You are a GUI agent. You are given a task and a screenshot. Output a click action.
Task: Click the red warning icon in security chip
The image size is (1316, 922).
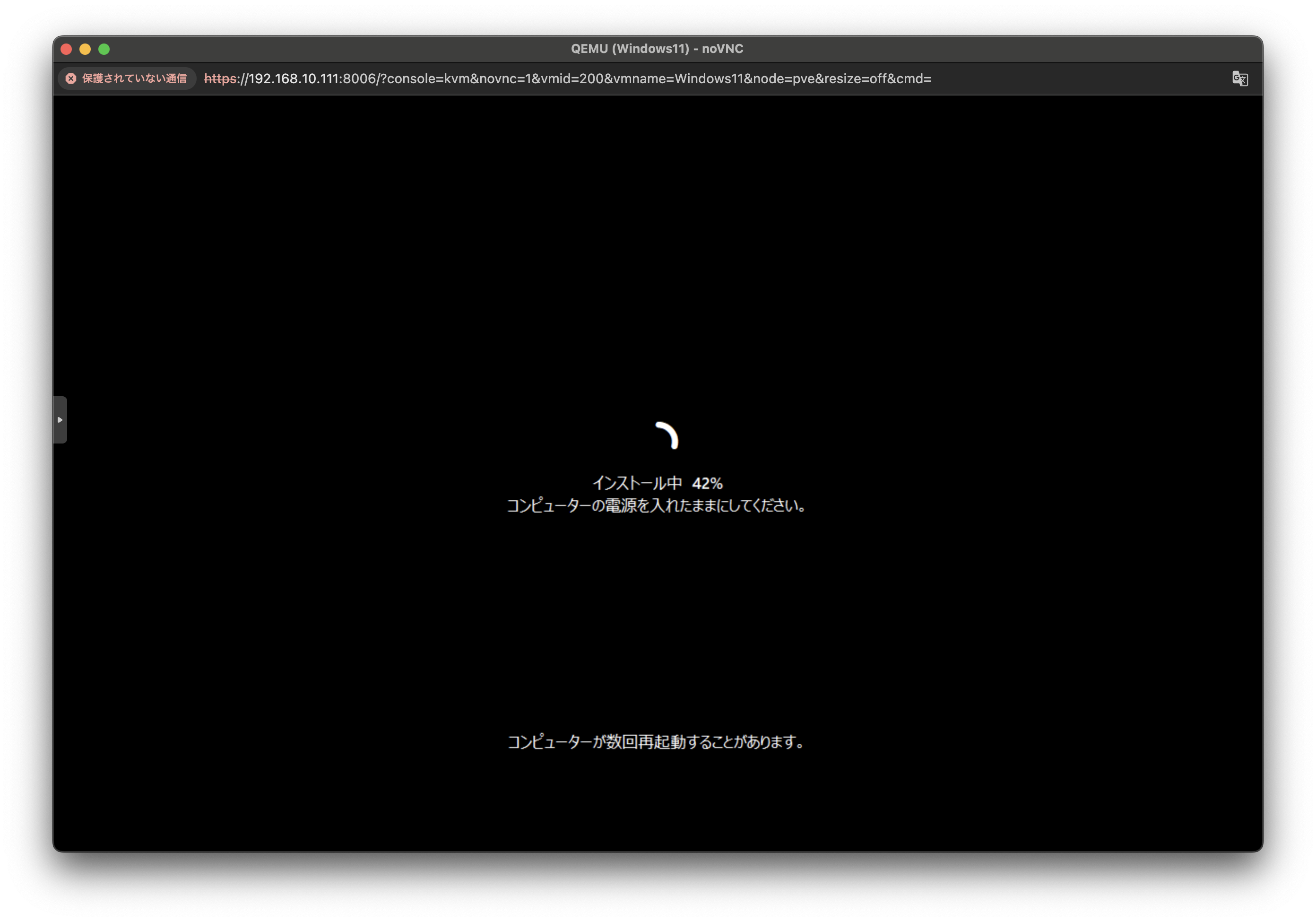click(x=71, y=78)
